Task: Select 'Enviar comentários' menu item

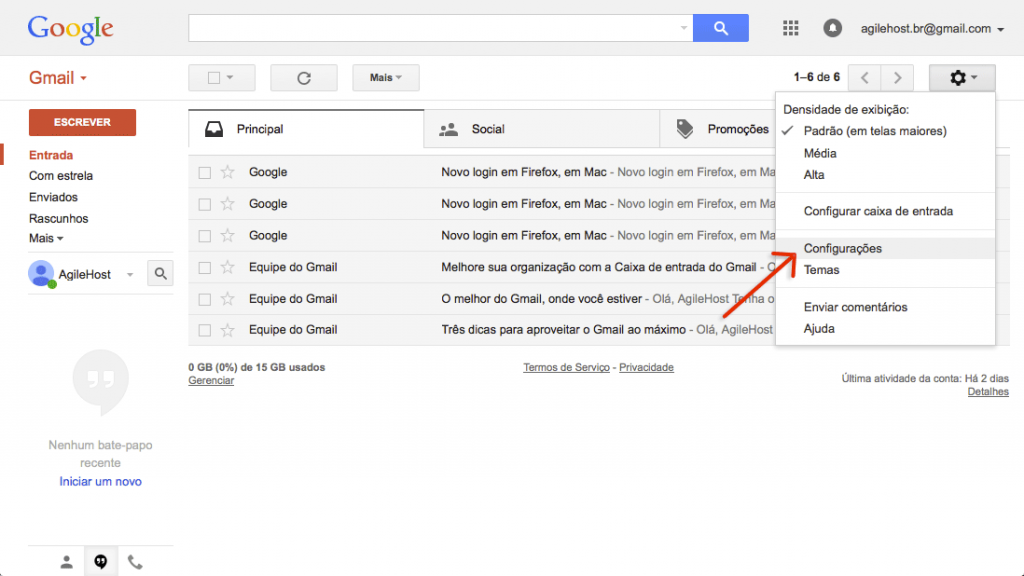Action: point(856,307)
